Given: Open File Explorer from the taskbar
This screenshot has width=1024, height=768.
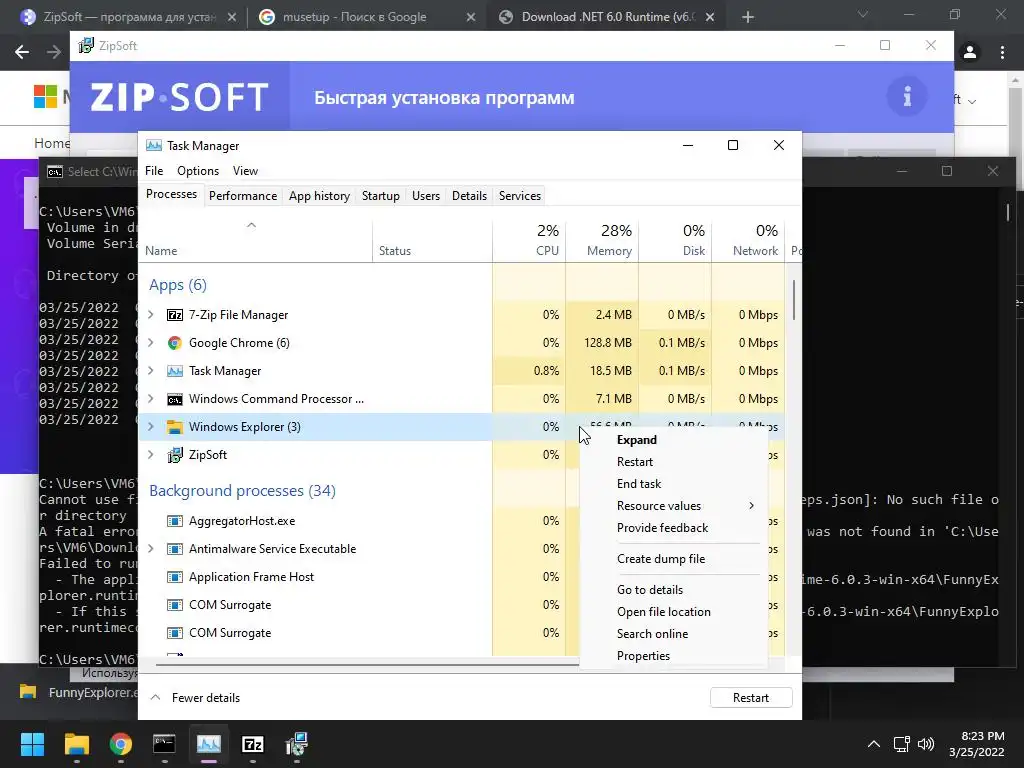Looking at the screenshot, I should pyautogui.click(x=76, y=744).
